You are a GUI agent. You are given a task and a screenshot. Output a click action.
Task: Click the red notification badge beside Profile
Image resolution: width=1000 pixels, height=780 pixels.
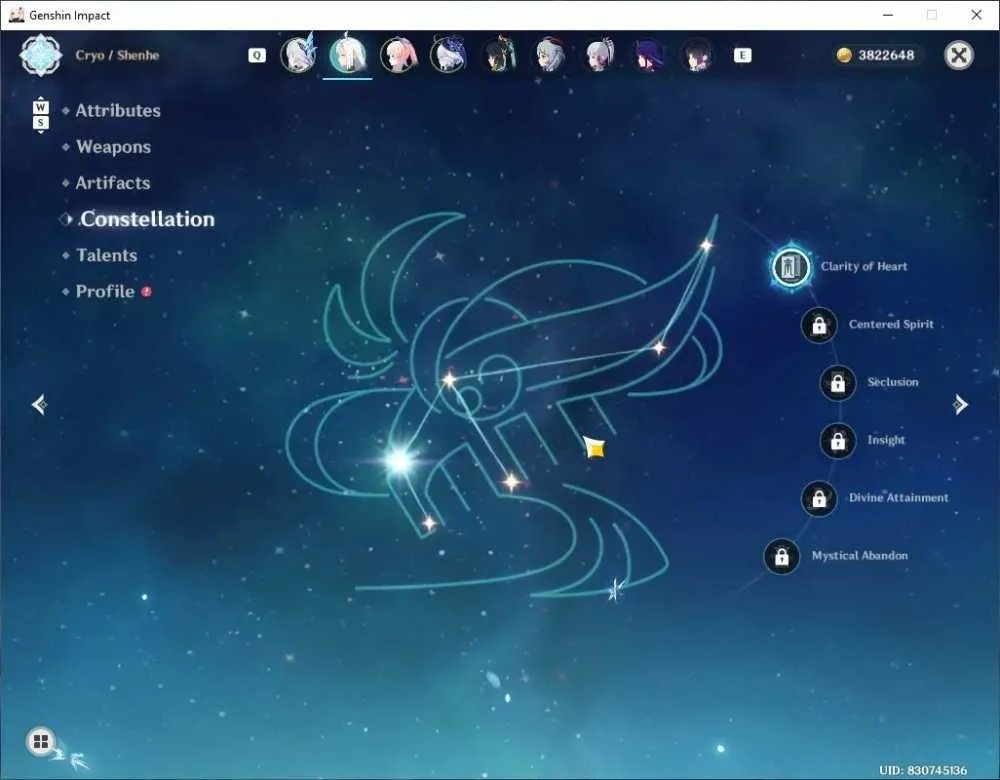point(146,291)
